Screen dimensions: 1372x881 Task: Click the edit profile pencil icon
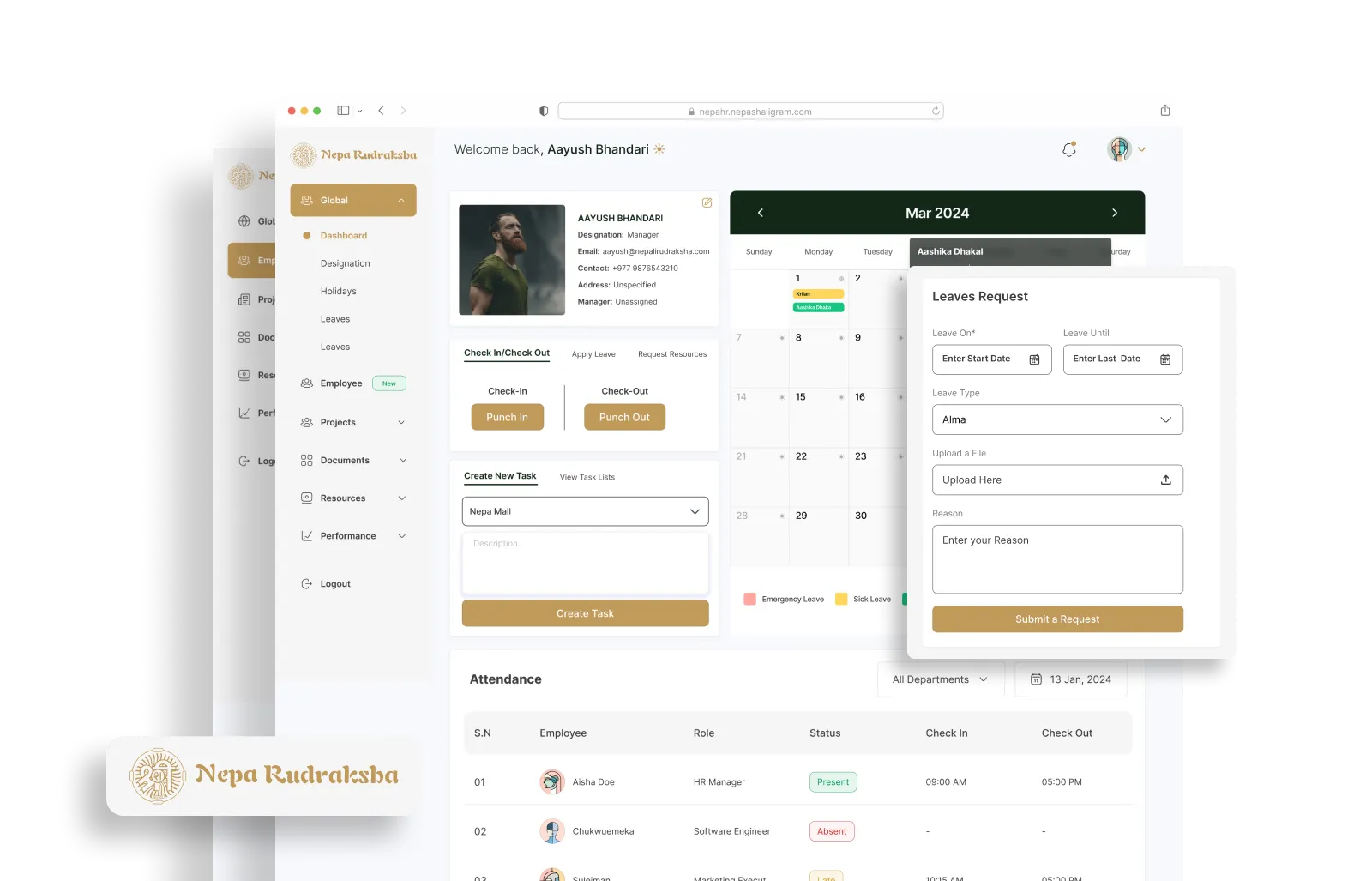pos(707,203)
